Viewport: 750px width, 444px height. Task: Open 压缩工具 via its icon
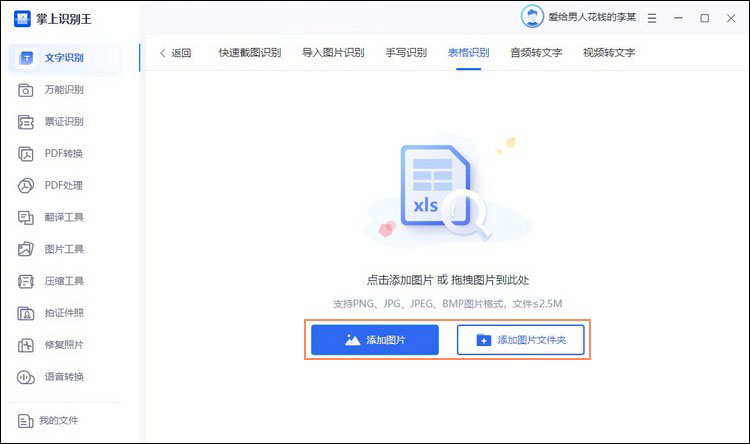pyautogui.click(x=25, y=281)
